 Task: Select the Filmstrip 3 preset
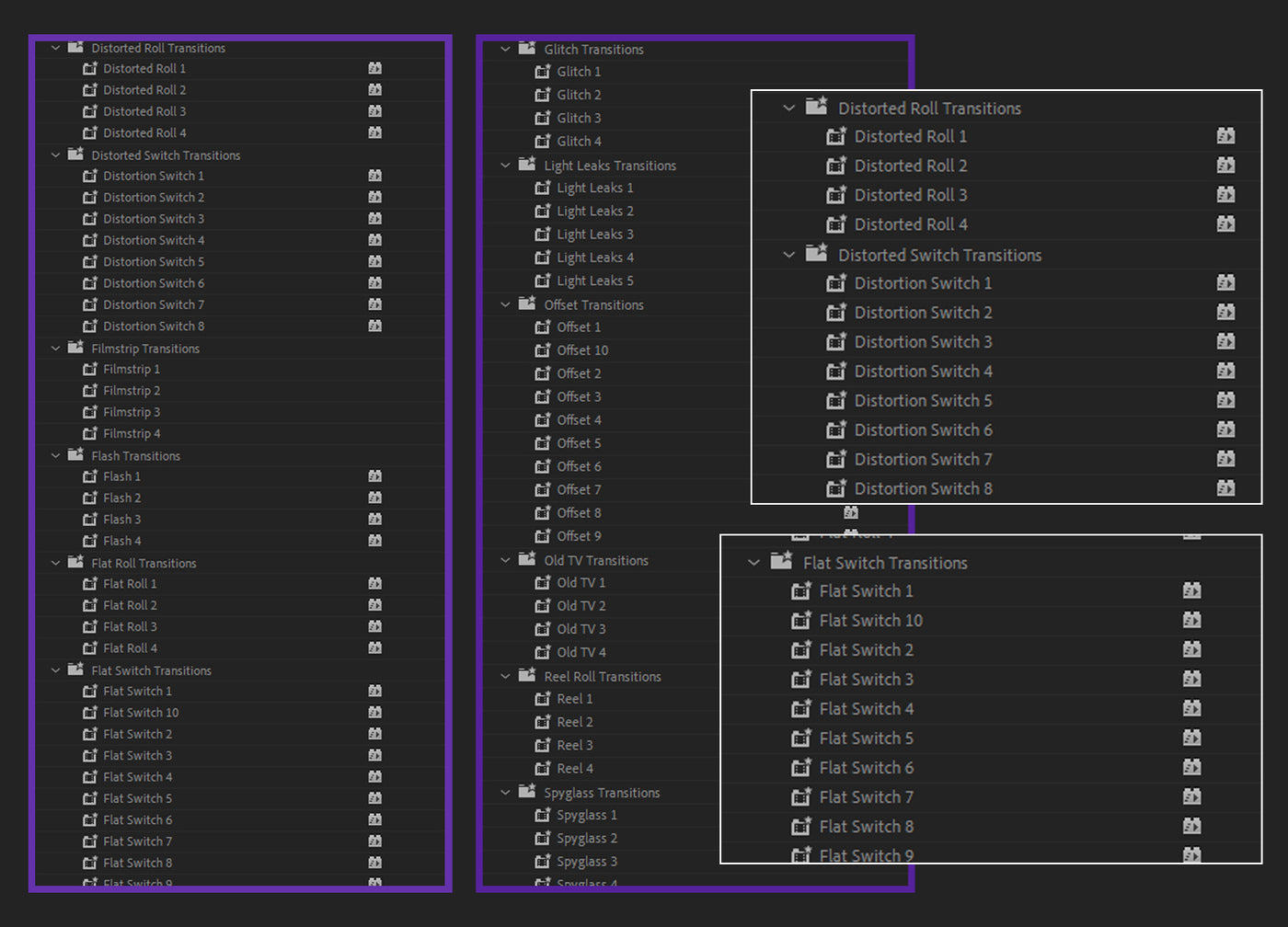pos(132,412)
